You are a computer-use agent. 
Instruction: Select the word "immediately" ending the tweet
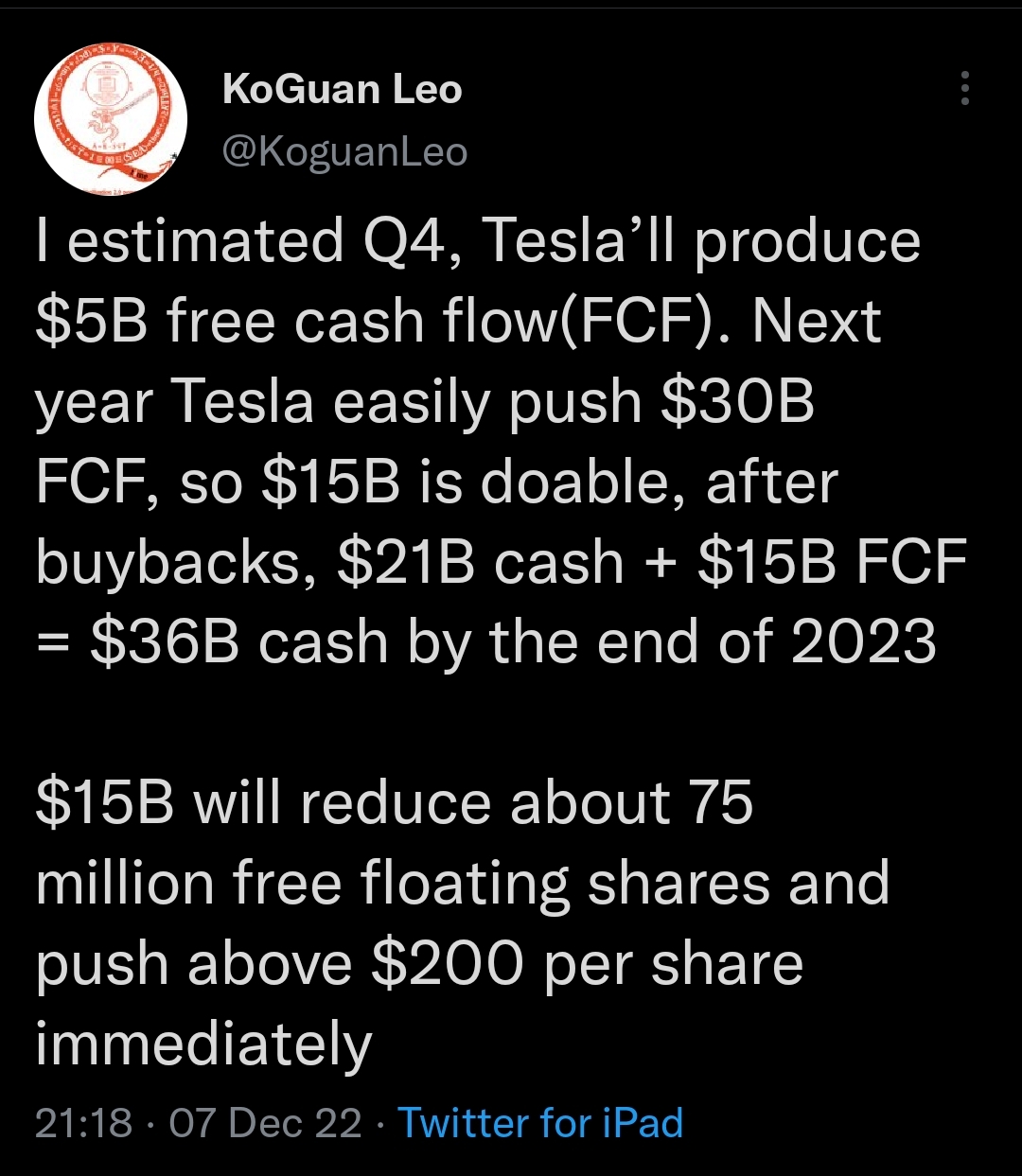point(203,1045)
